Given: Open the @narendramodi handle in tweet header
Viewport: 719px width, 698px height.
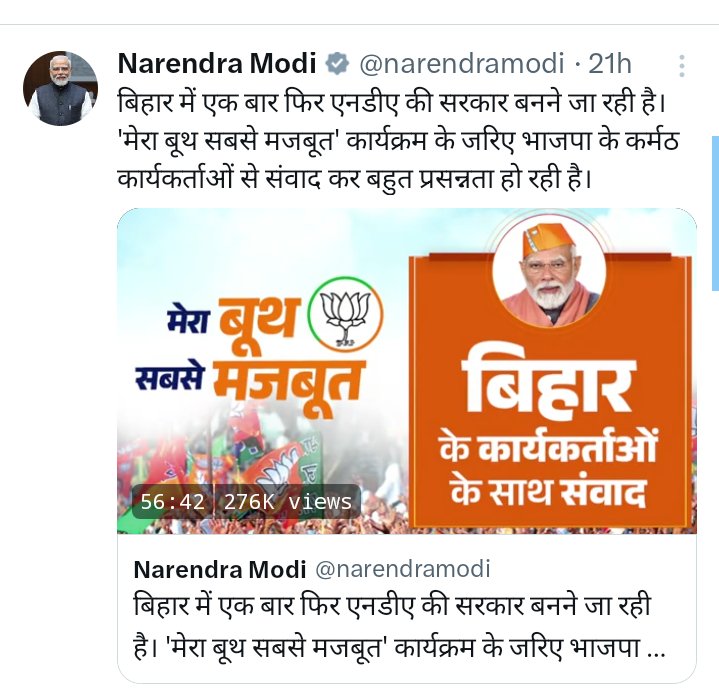Looking at the screenshot, I should (461, 64).
